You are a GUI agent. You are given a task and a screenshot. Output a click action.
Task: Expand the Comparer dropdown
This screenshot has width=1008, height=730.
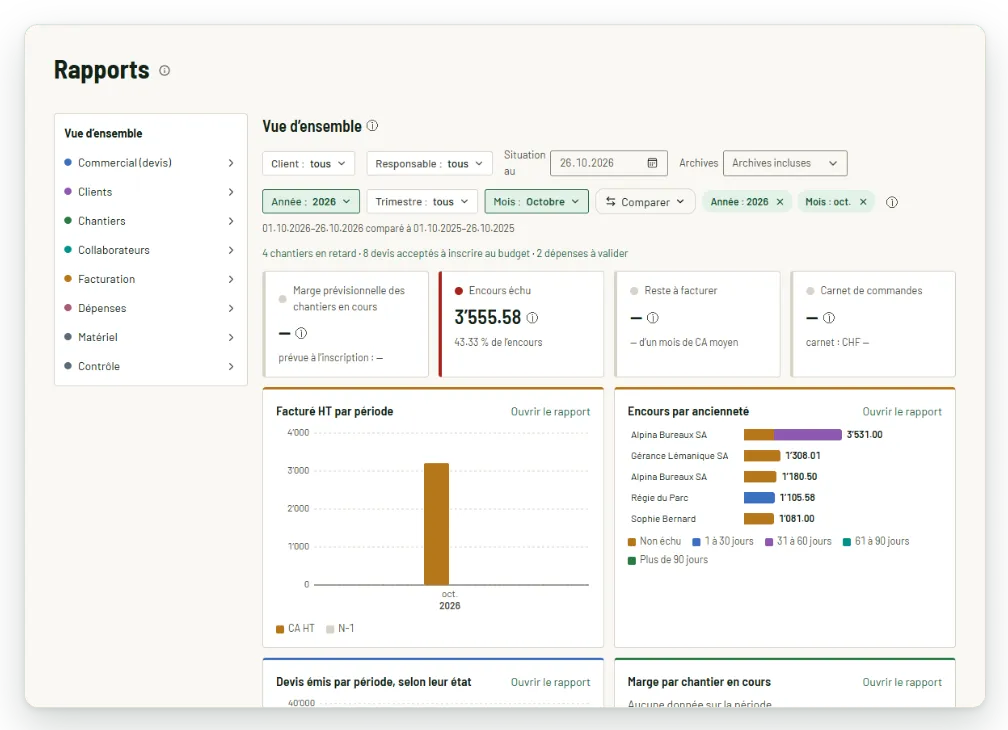pos(645,202)
